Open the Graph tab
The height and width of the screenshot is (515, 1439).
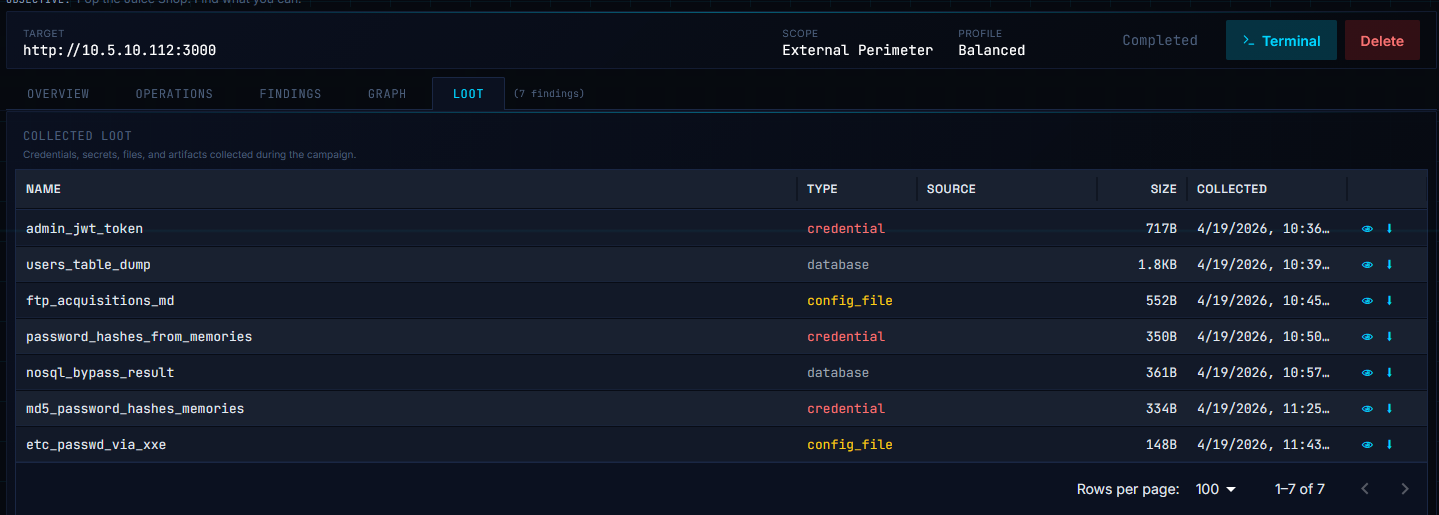(387, 94)
